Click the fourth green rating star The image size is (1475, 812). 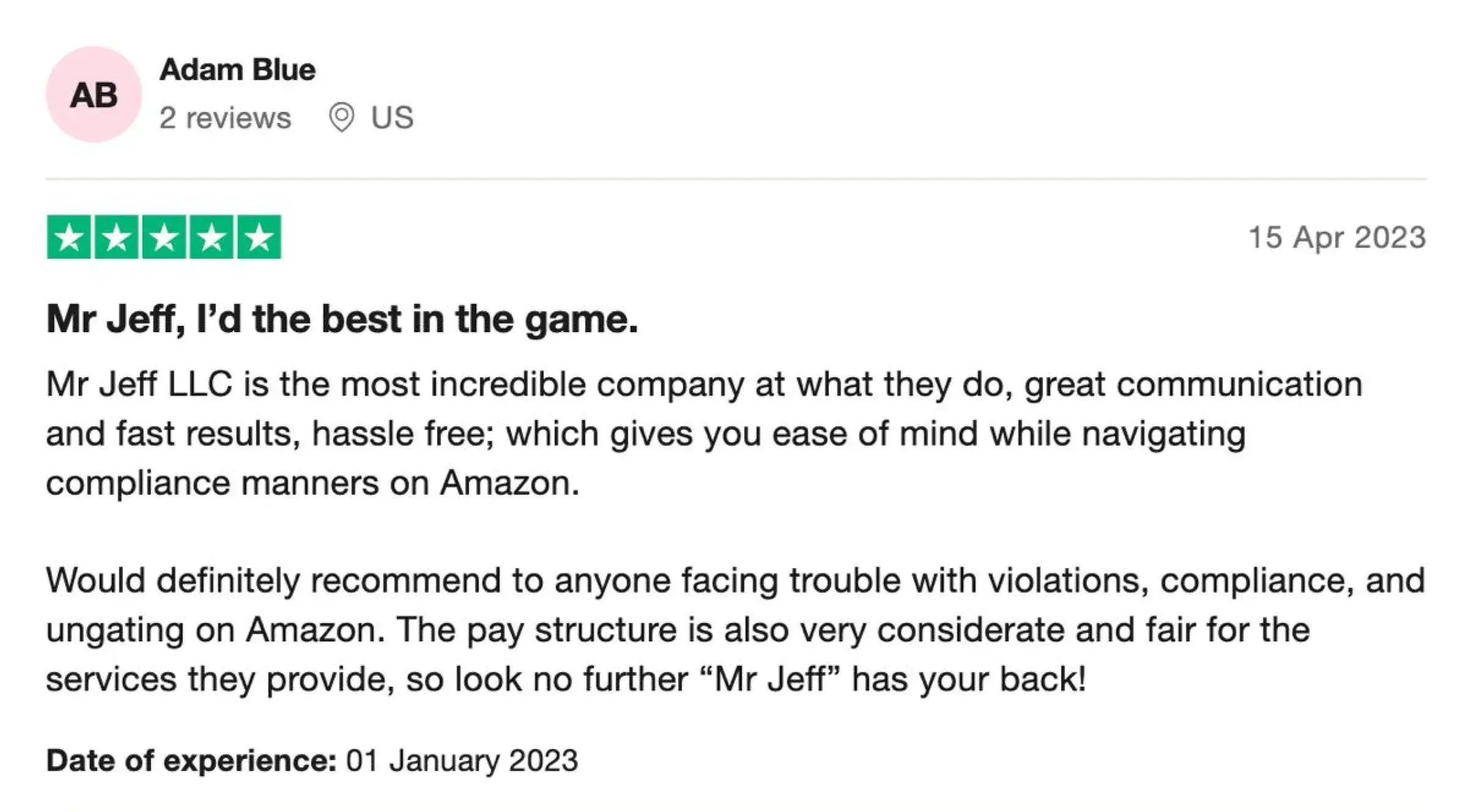(x=212, y=237)
